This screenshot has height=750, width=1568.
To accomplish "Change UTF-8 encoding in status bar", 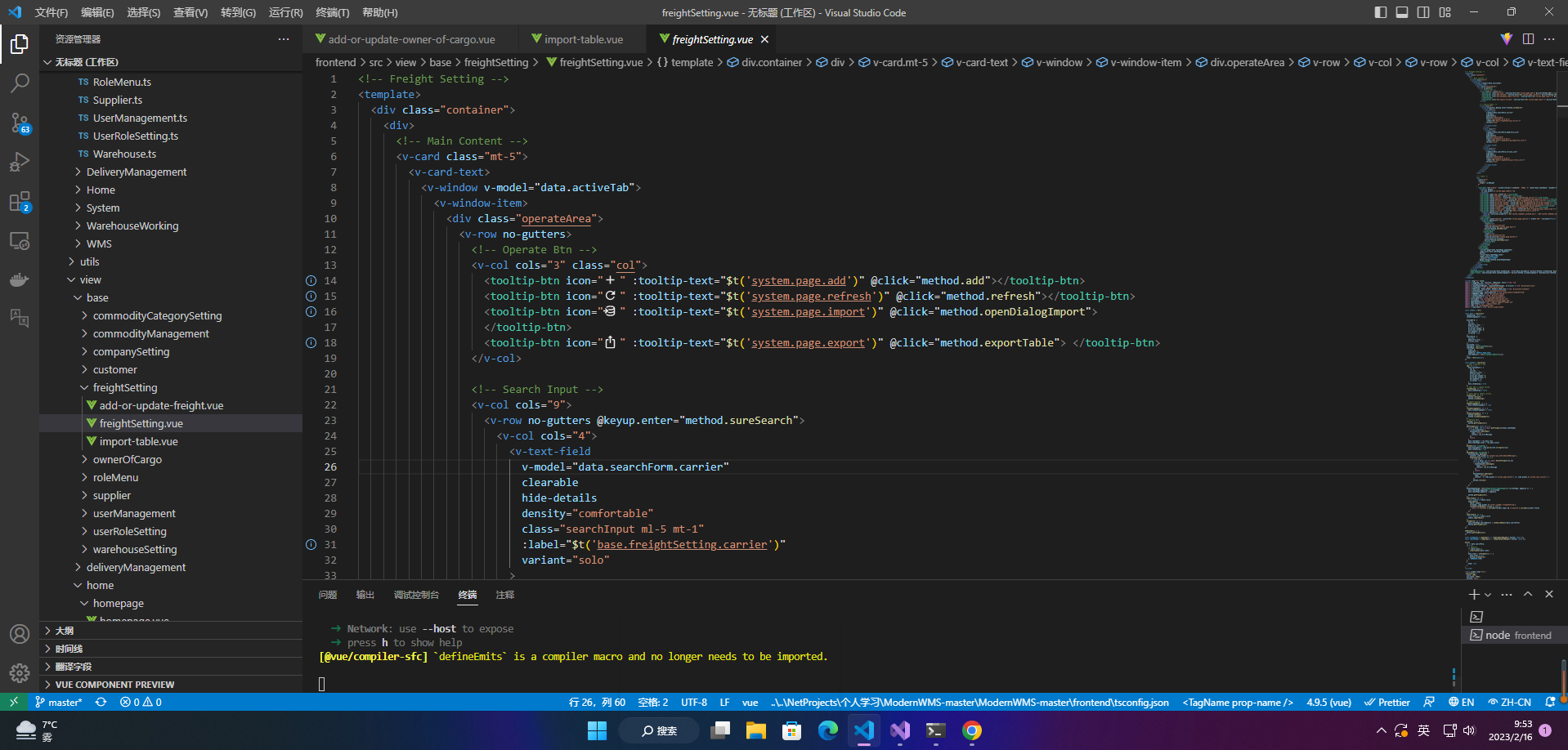I will point(694,702).
